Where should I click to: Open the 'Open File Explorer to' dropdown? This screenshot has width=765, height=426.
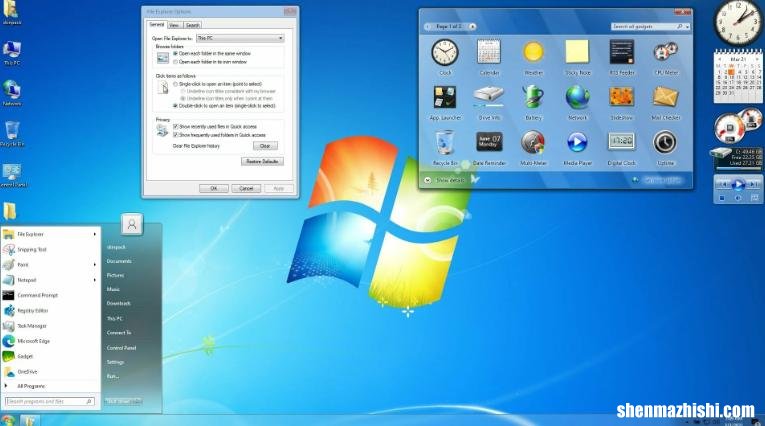point(240,38)
